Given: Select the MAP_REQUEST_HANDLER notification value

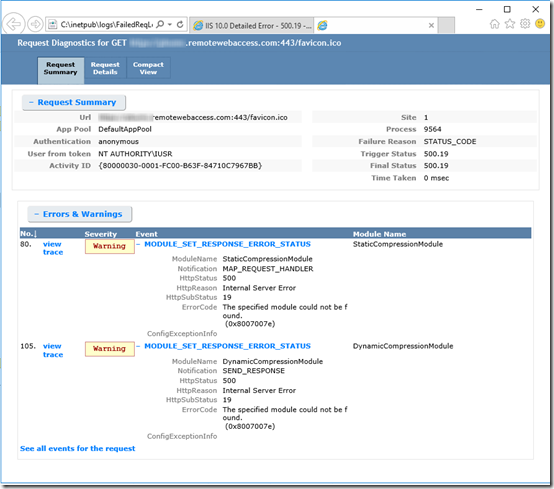Looking at the screenshot, I should [x=268, y=269].
